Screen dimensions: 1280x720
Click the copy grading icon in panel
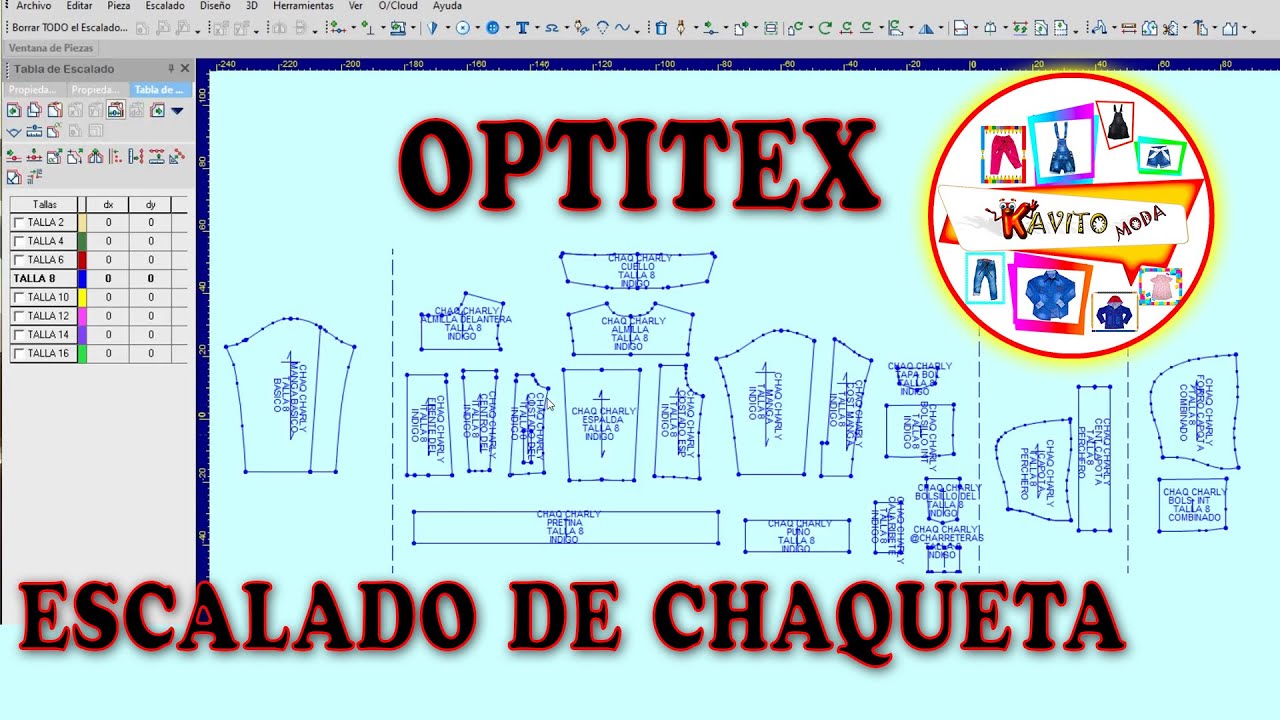34,110
